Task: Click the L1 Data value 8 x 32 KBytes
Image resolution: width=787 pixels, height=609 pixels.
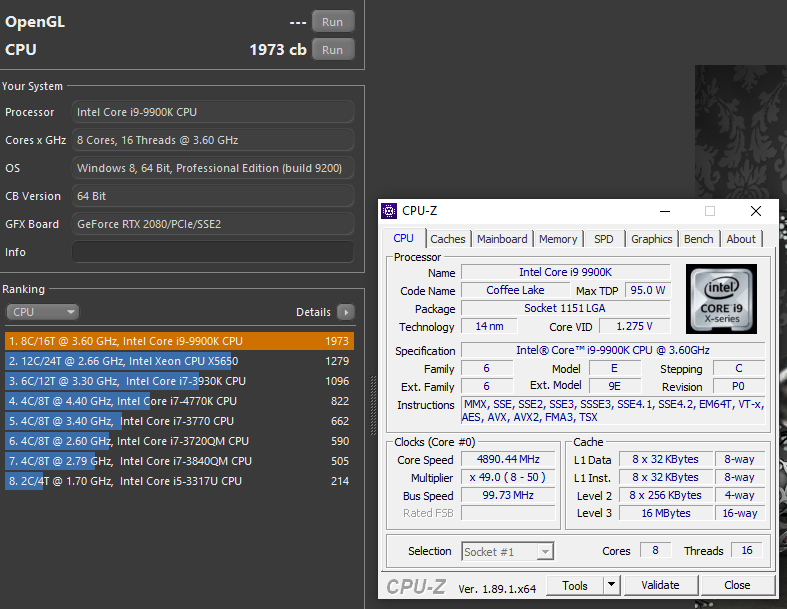Action: point(666,459)
